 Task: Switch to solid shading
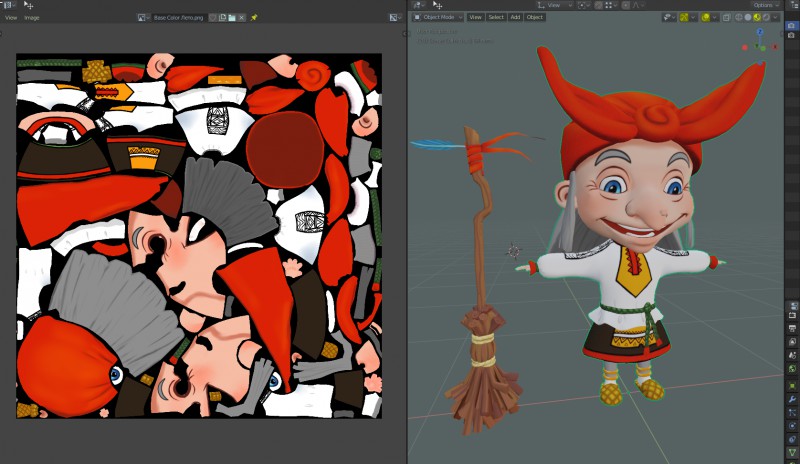click(748, 17)
